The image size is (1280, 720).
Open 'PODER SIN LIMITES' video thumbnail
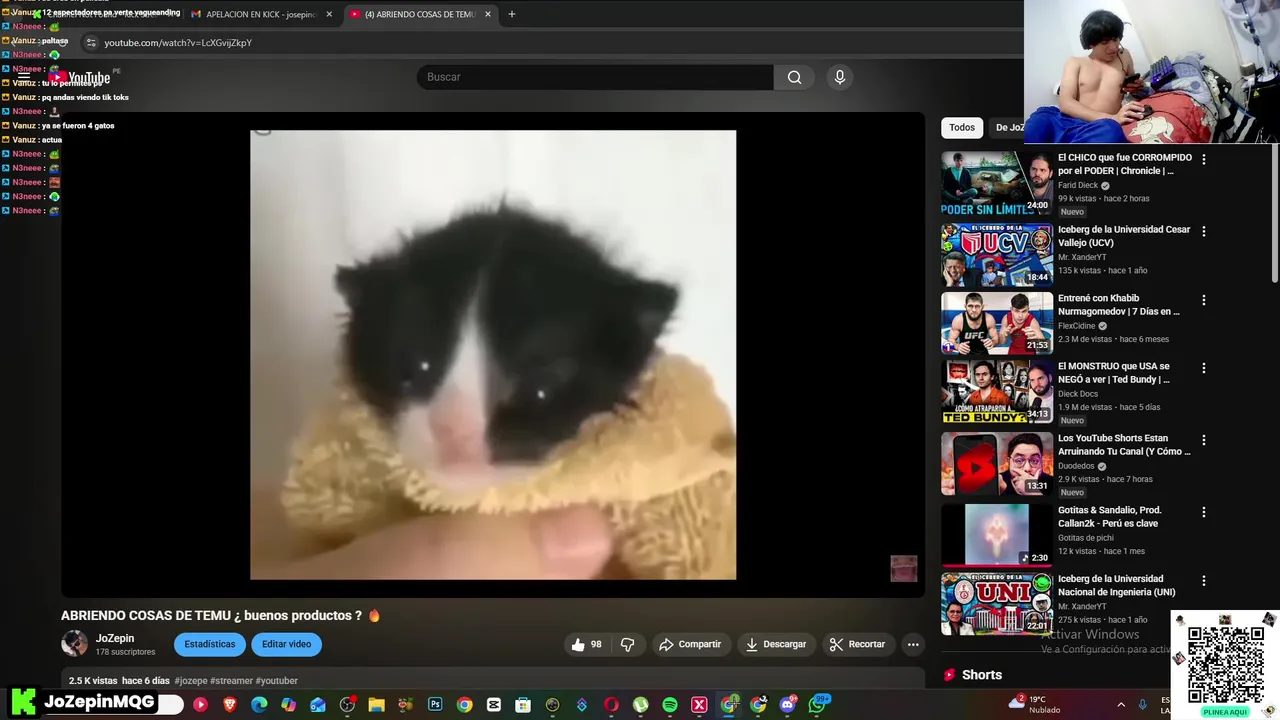(x=996, y=183)
